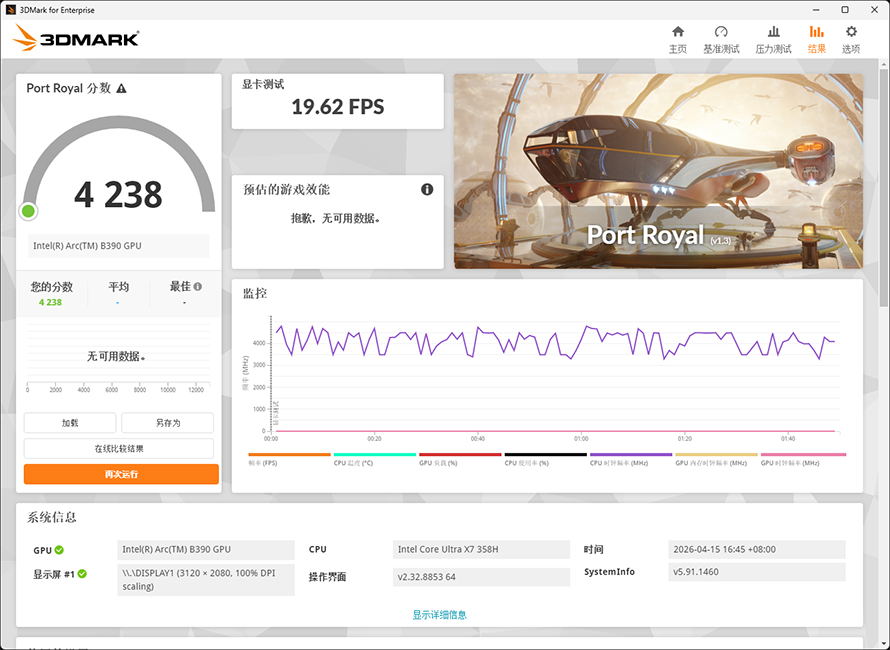This screenshot has height=650, width=890.
Task: Click the 您的分数 value 4 238
Action: (x=51, y=302)
